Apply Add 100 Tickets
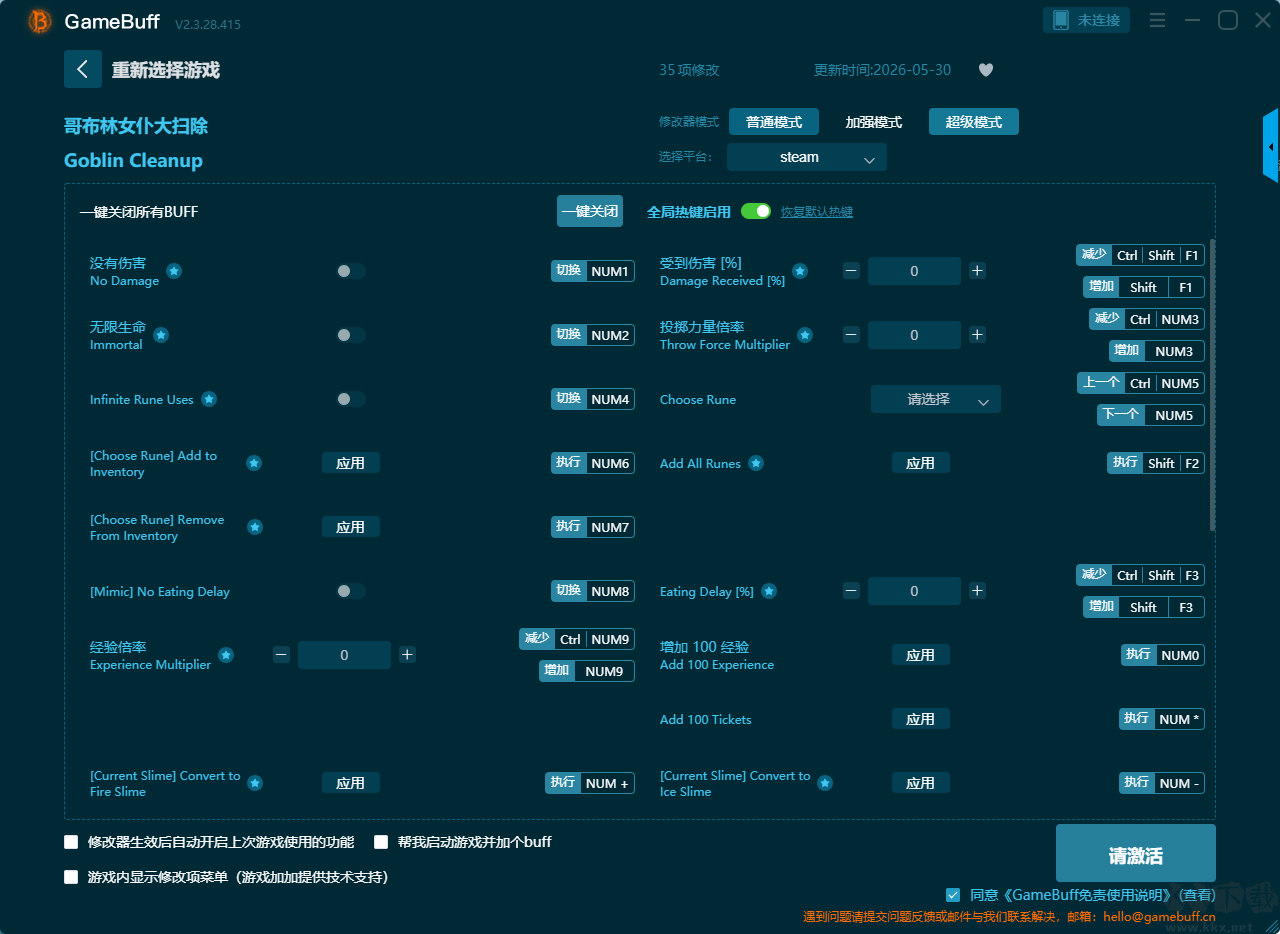1280x934 pixels. [921, 719]
